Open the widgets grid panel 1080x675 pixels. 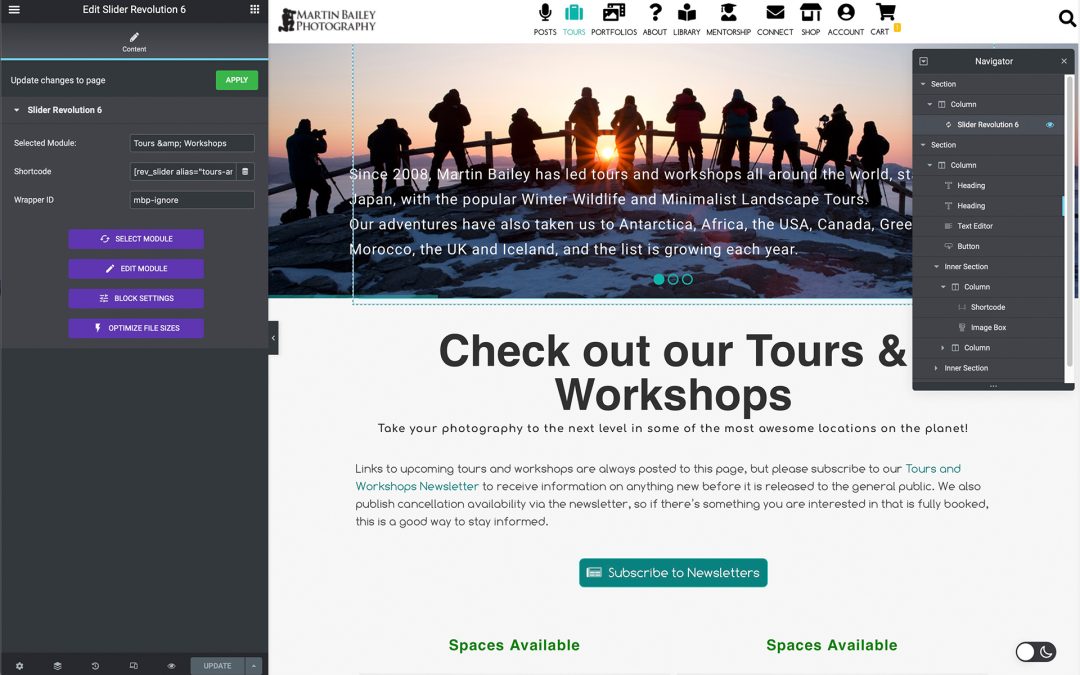(255, 9)
